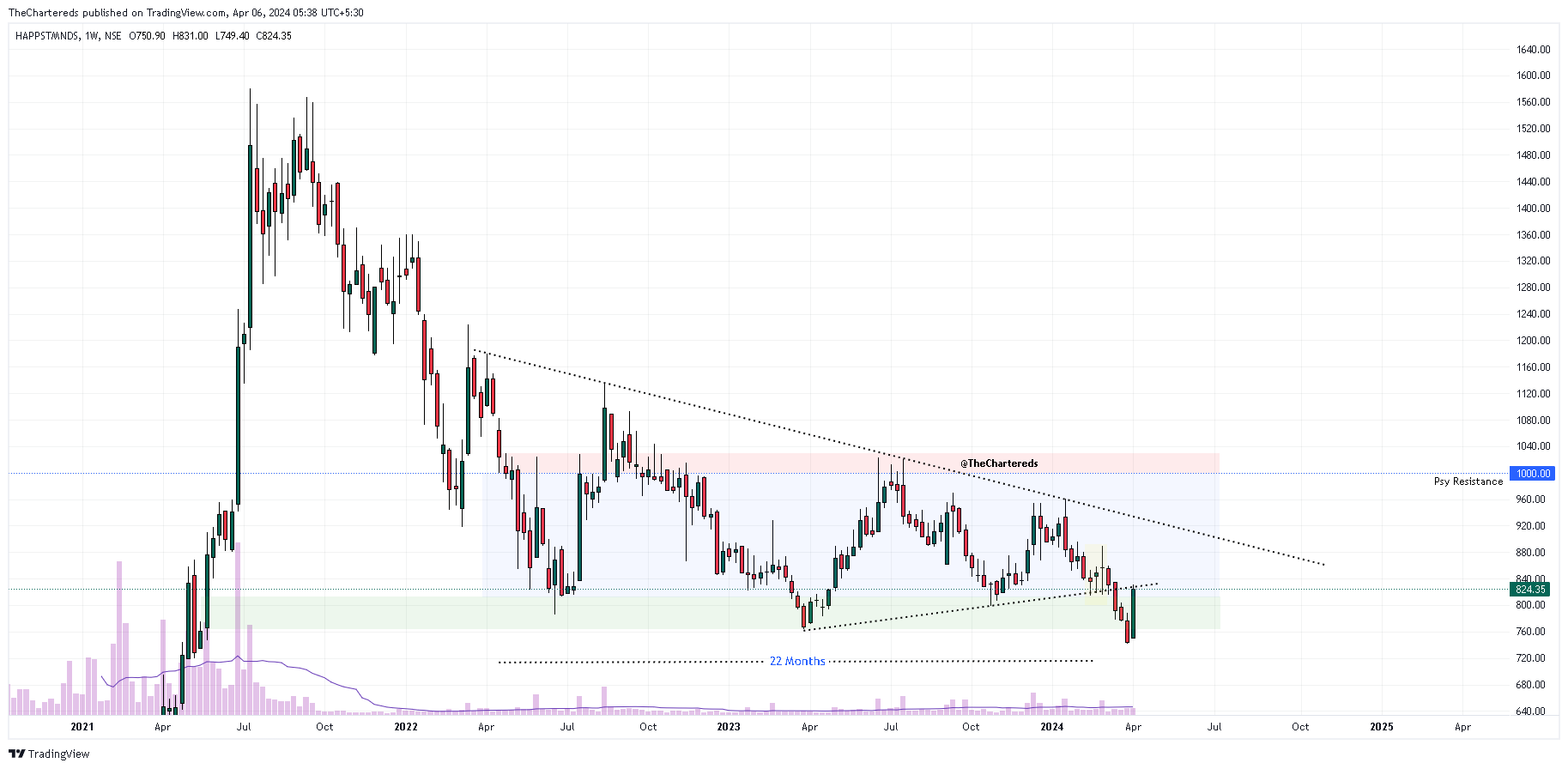
Task: Click the 960.00 price axis label
Action: pos(1530,500)
